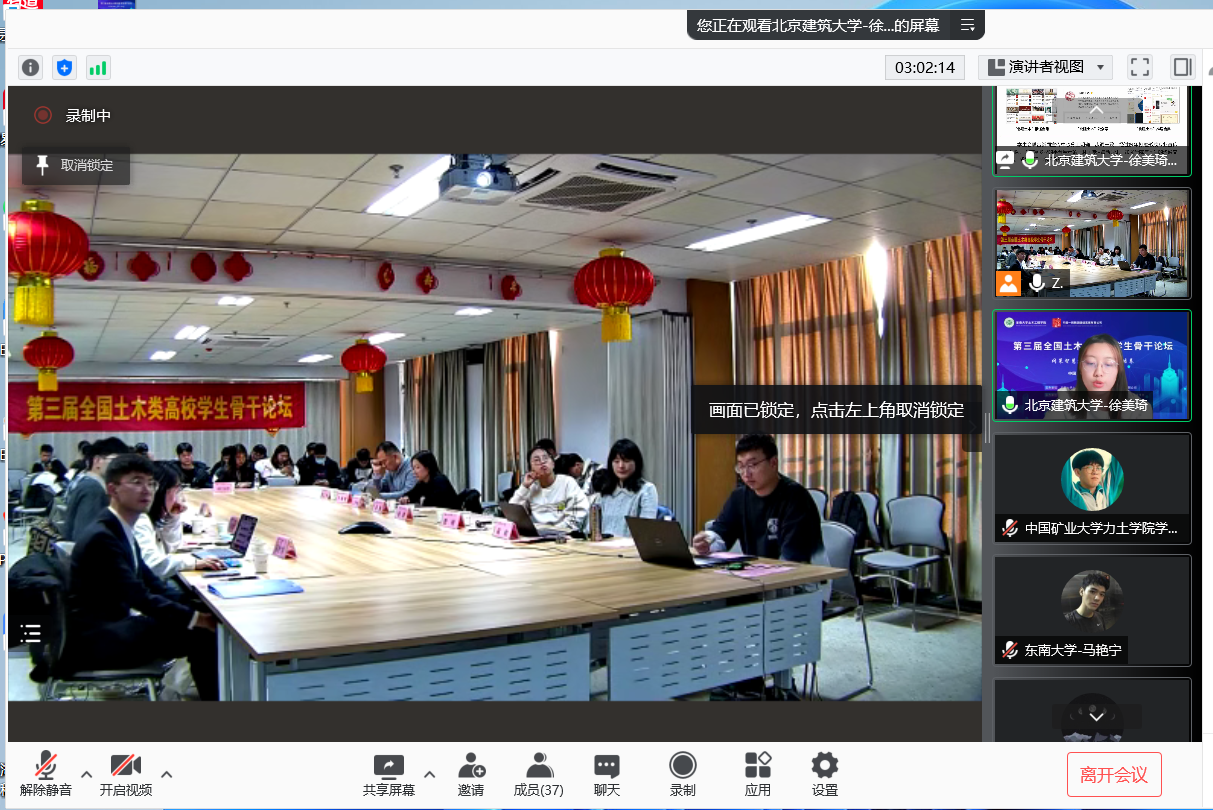Toggle the side panel layout icon
This screenshot has height=810, width=1213.
click(x=1183, y=67)
